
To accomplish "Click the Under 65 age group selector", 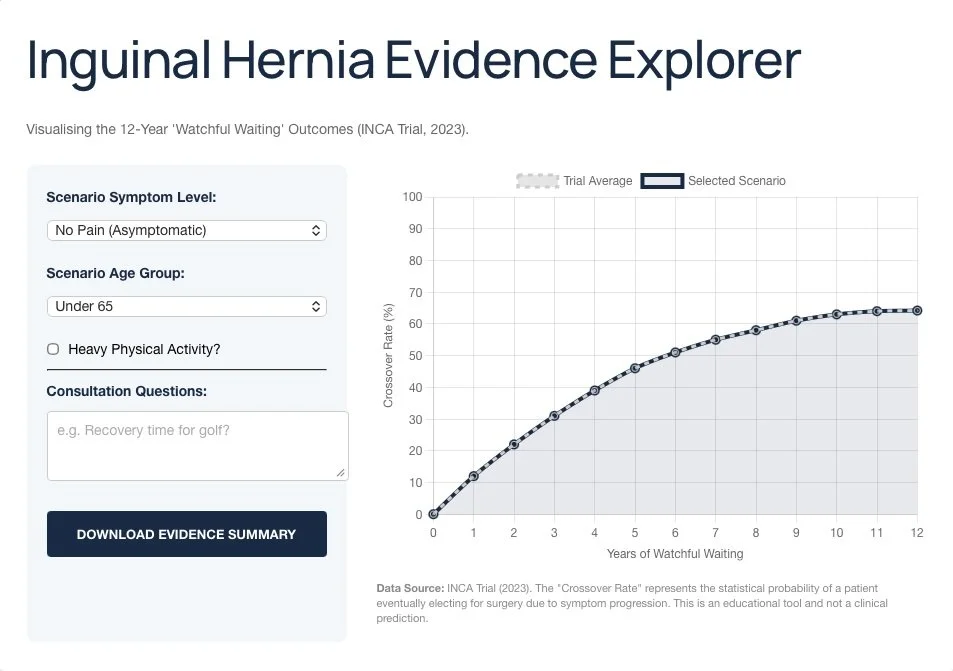I will [x=186, y=306].
